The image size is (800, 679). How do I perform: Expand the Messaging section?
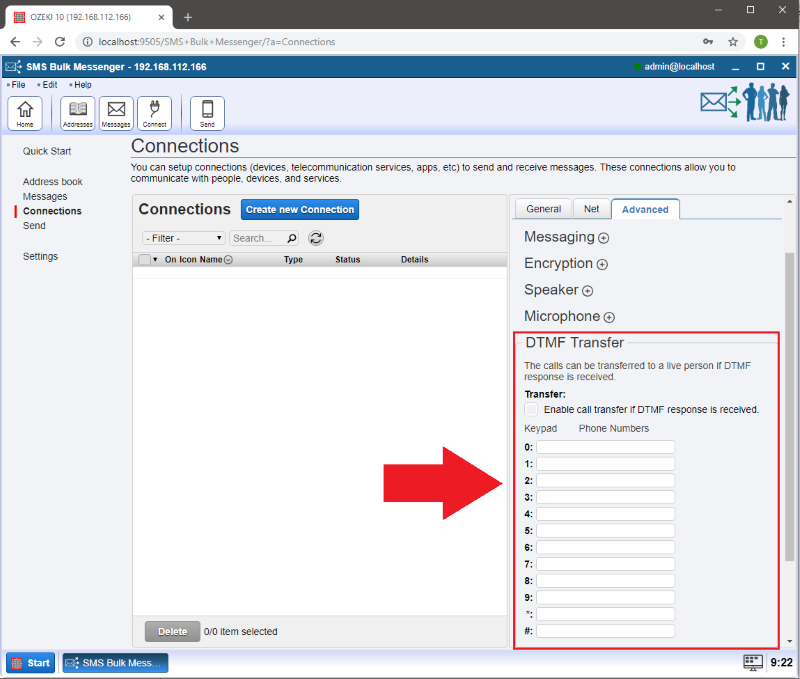[x=603, y=238]
